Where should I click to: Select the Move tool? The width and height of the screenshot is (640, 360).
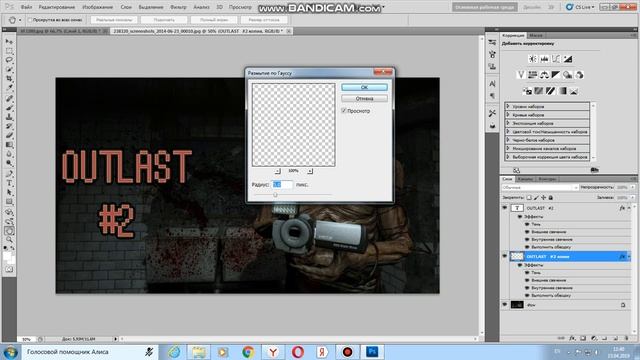click(9, 42)
